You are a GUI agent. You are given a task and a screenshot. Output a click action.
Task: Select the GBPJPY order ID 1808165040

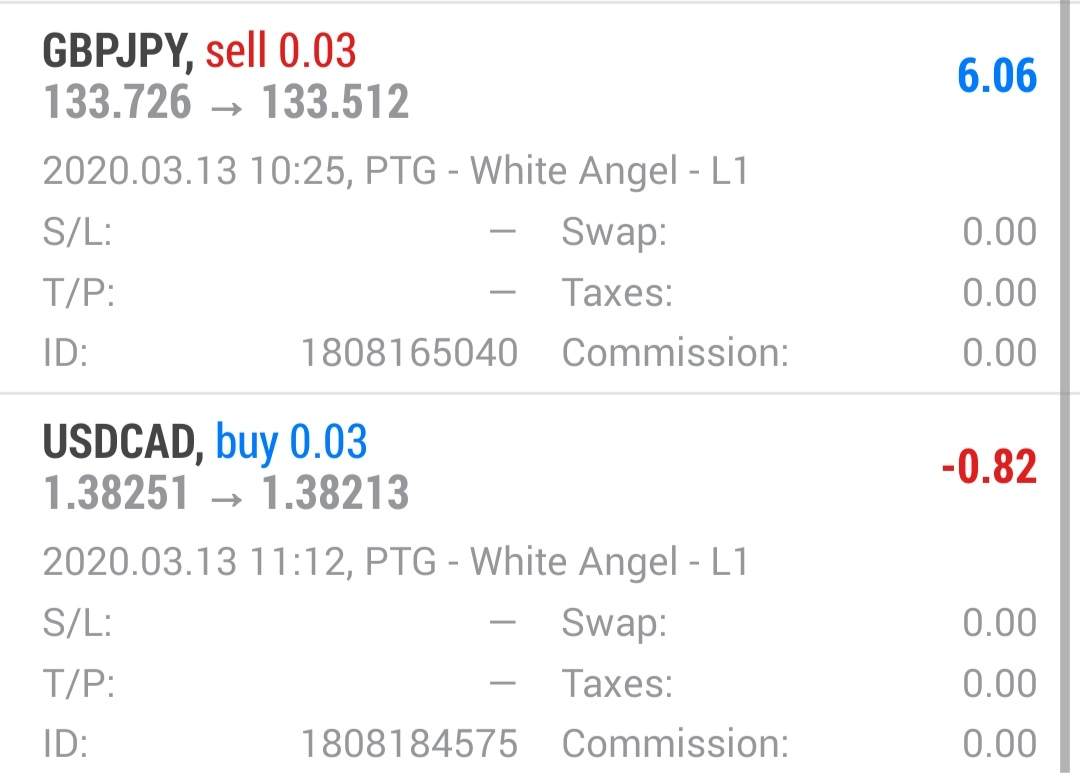coord(410,353)
